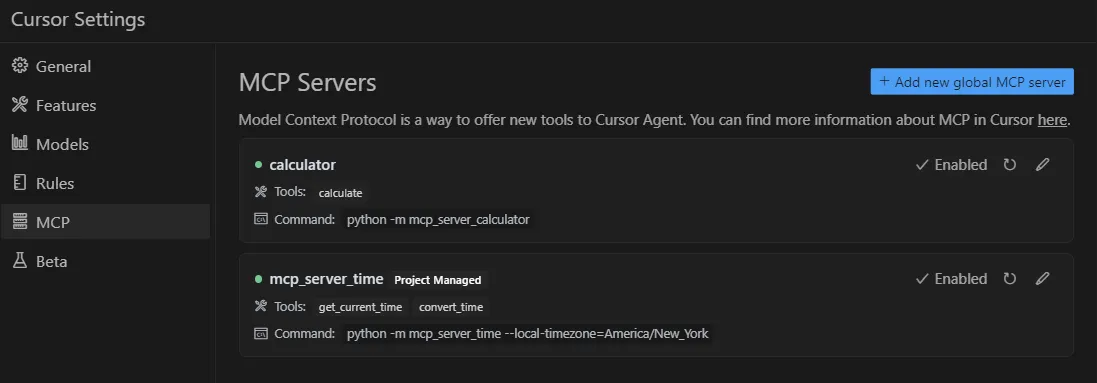The width and height of the screenshot is (1097, 383).
Task: Open the 'here' MCP documentation link
Action: [x=1052, y=120]
